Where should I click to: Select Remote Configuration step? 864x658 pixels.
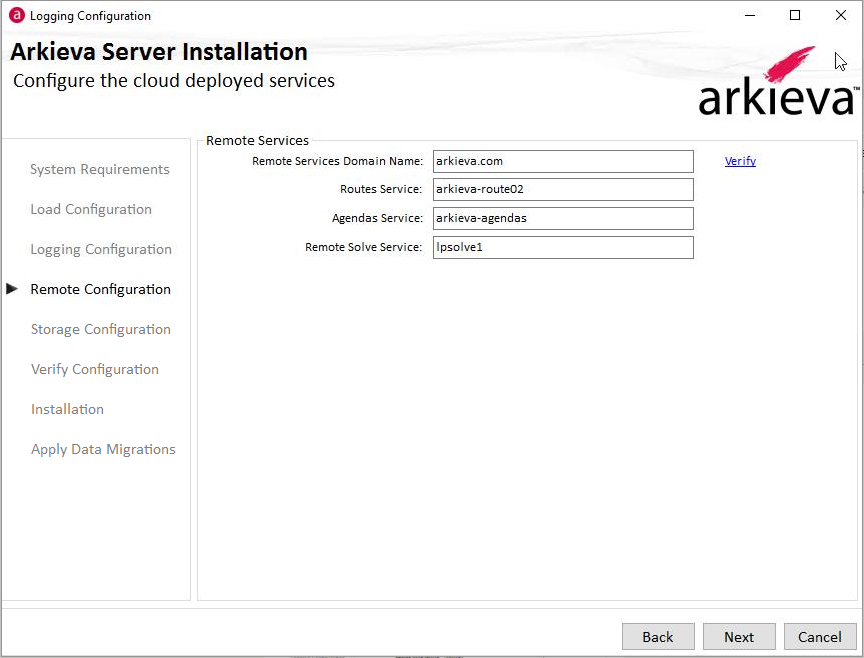pos(100,289)
